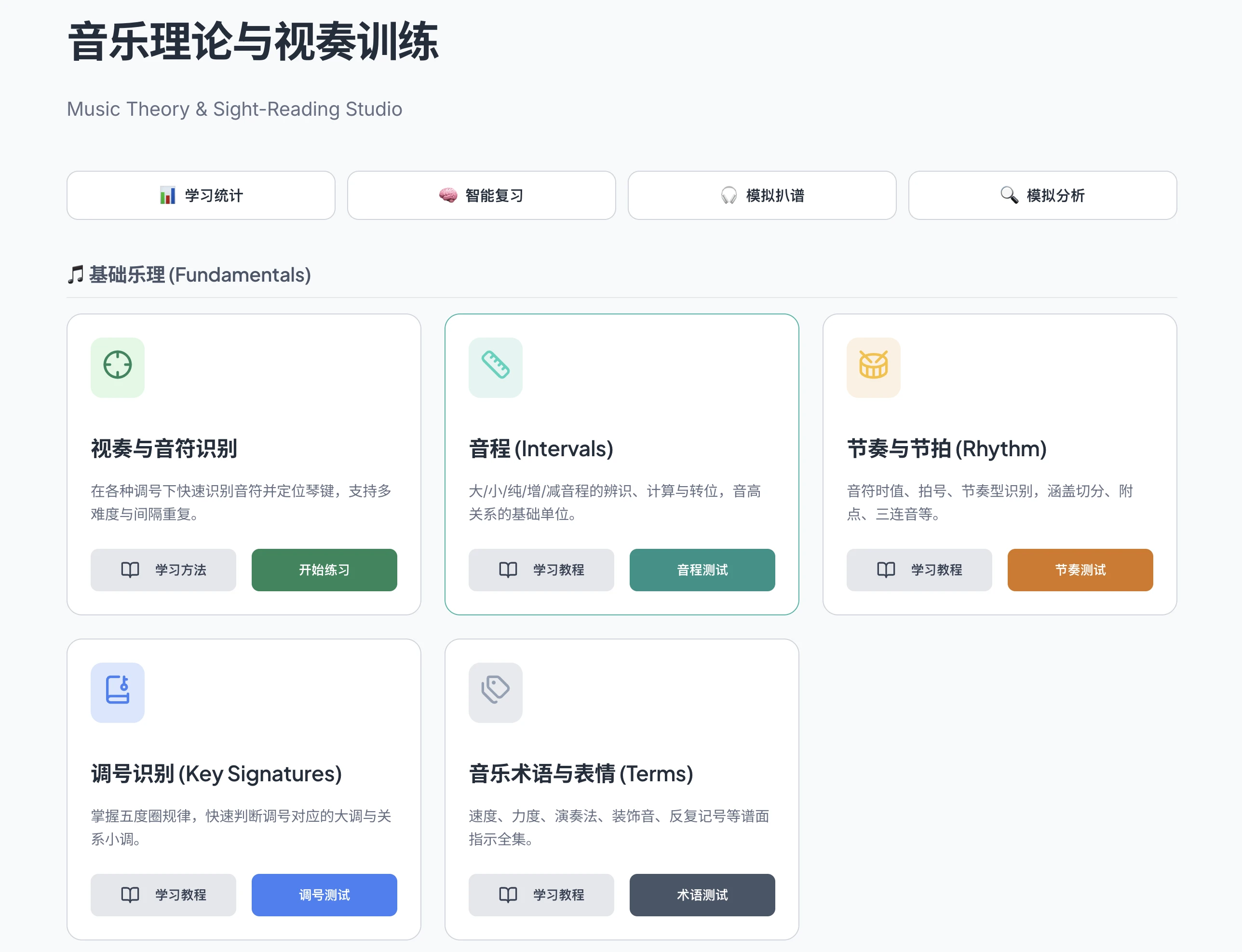Click the Key Signatures description starting 掌握五度圈规律
The width and height of the screenshot is (1242, 952).
tap(241, 828)
